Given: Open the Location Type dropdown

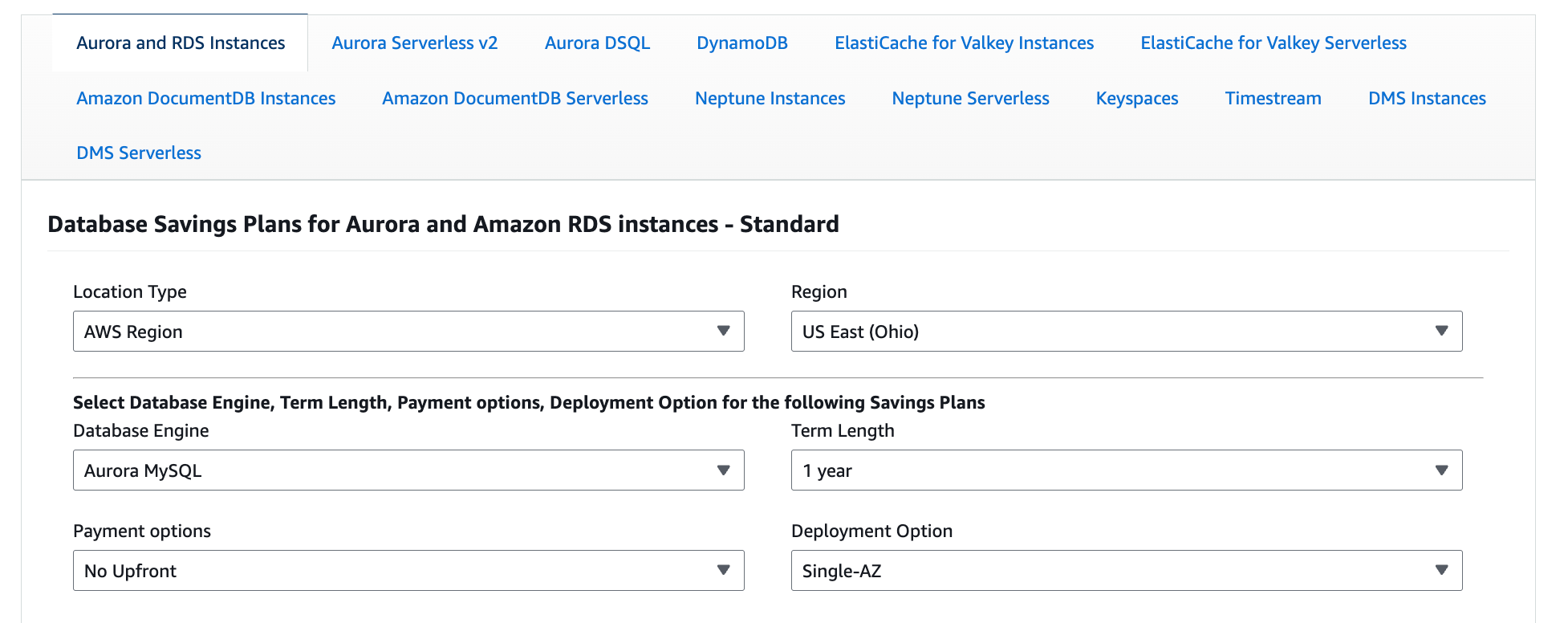Looking at the screenshot, I should pyautogui.click(x=408, y=332).
